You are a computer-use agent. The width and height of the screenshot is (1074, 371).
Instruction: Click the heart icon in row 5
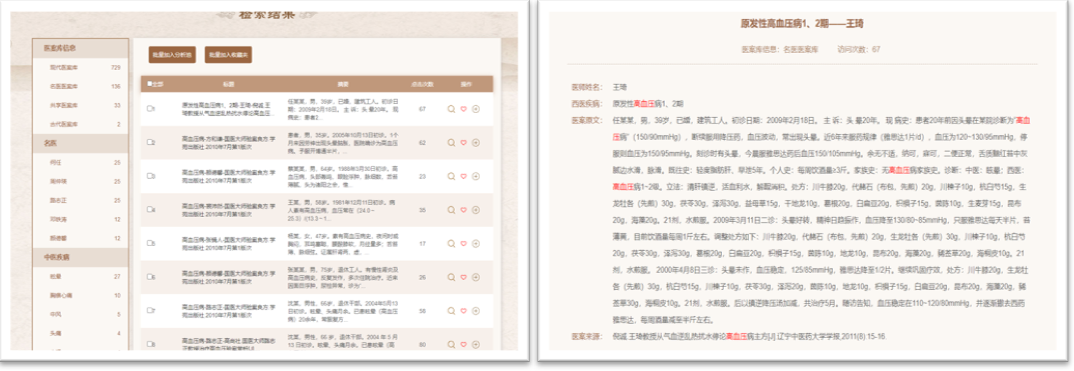(x=464, y=243)
